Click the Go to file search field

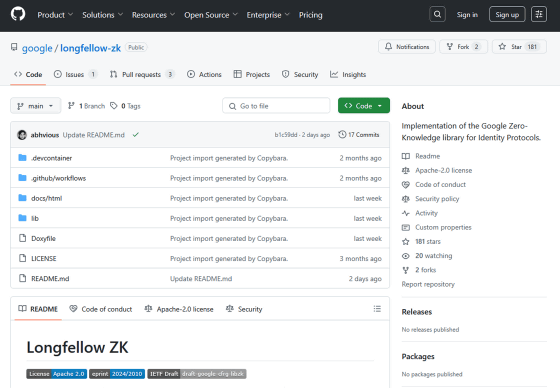pyautogui.click(x=276, y=106)
